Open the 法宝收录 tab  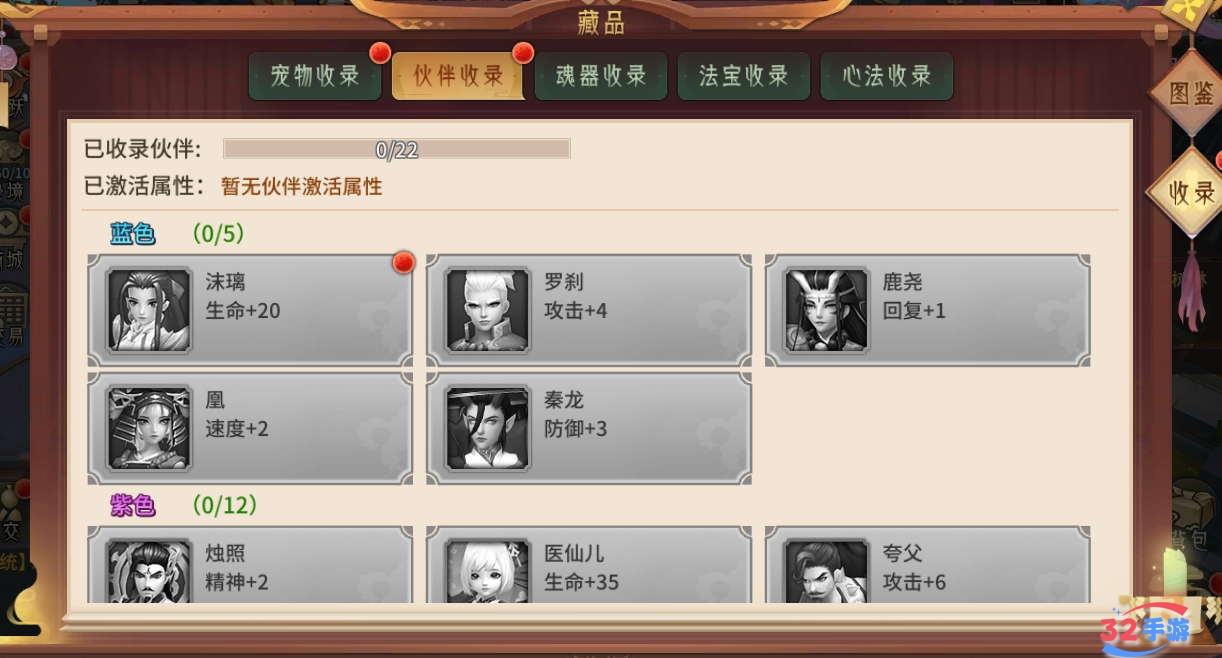743,76
